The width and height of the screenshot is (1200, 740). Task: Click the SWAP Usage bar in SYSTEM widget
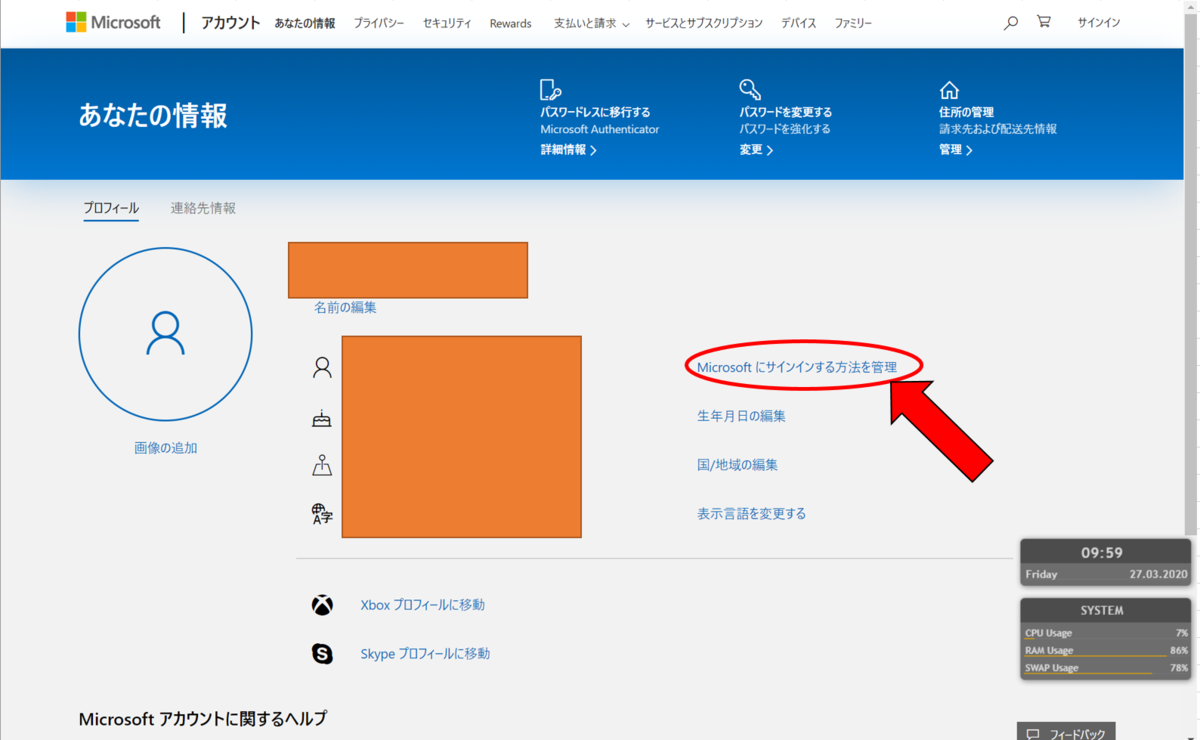coord(1106,668)
